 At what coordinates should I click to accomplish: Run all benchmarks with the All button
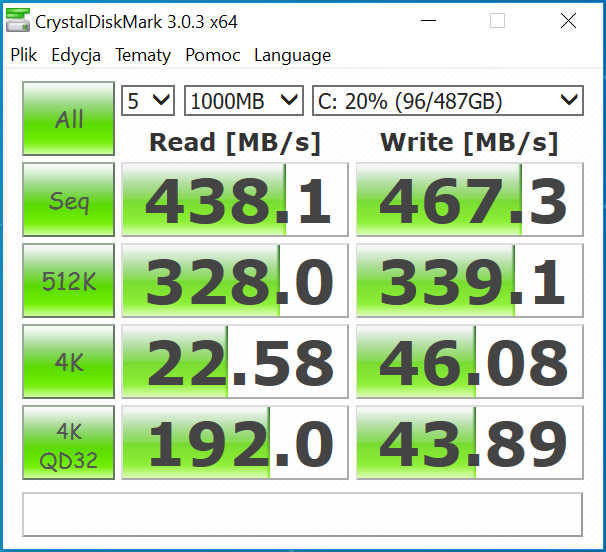coord(68,118)
